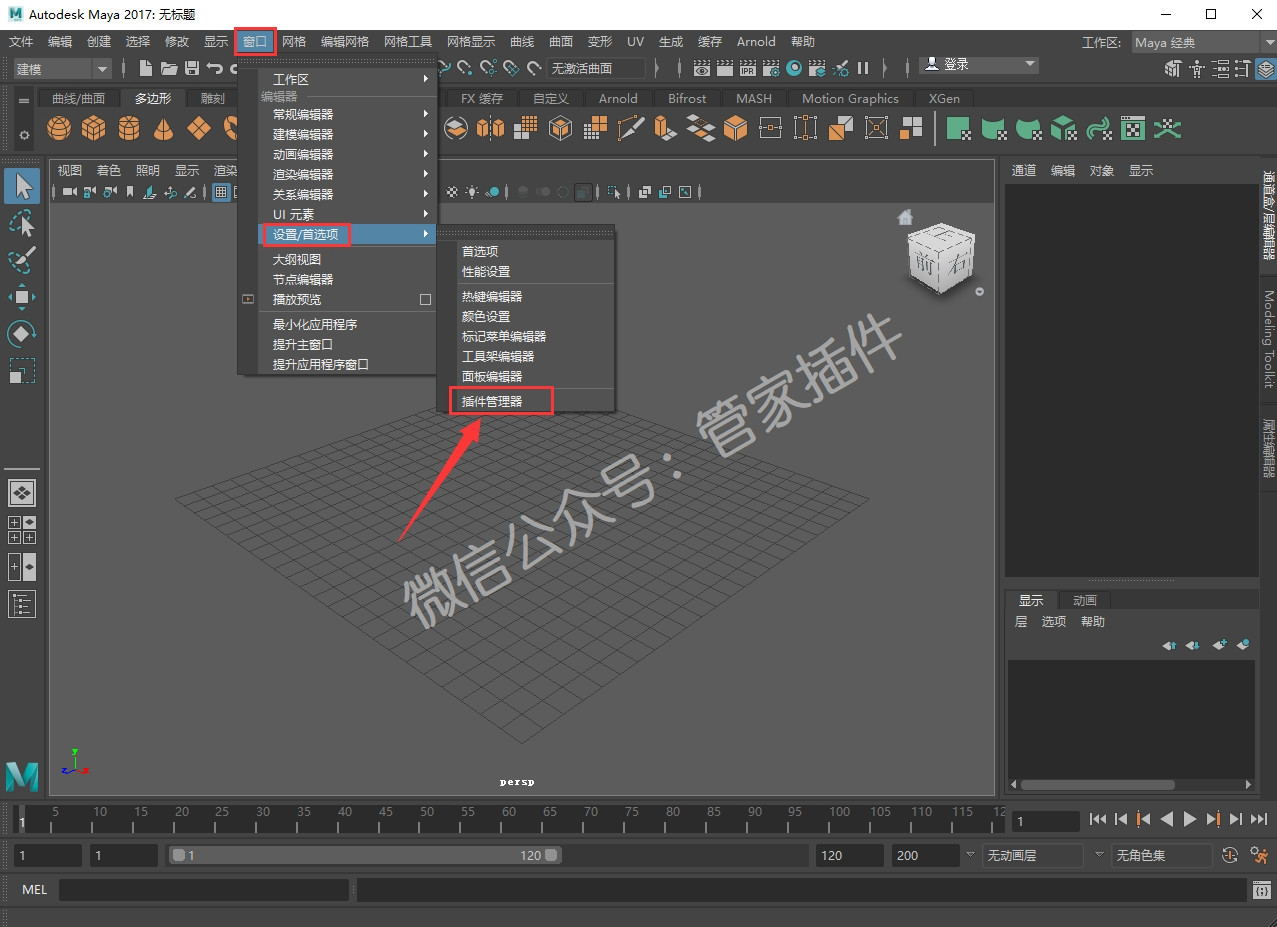Image resolution: width=1277 pixels, height=927 pixels.
Task: Play the animation forward
Action: point(1190,819)
